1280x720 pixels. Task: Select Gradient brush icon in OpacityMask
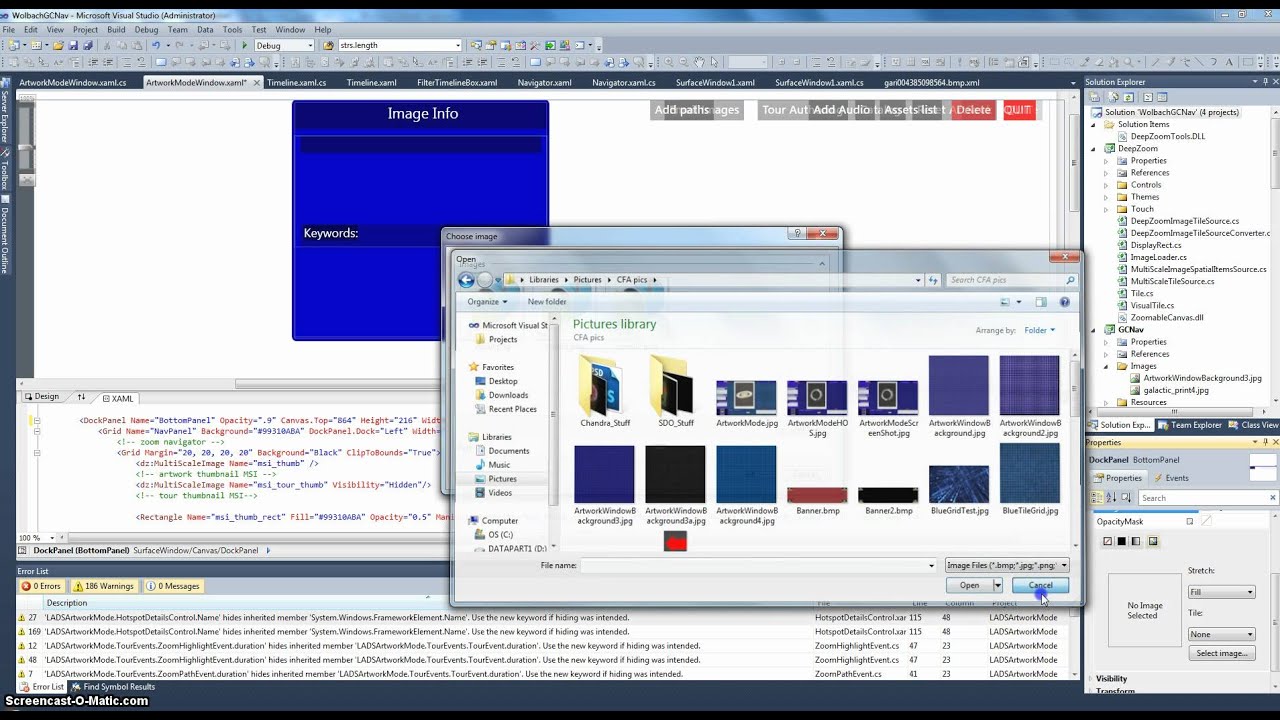pyautogui.click(x=1136, y=541)
